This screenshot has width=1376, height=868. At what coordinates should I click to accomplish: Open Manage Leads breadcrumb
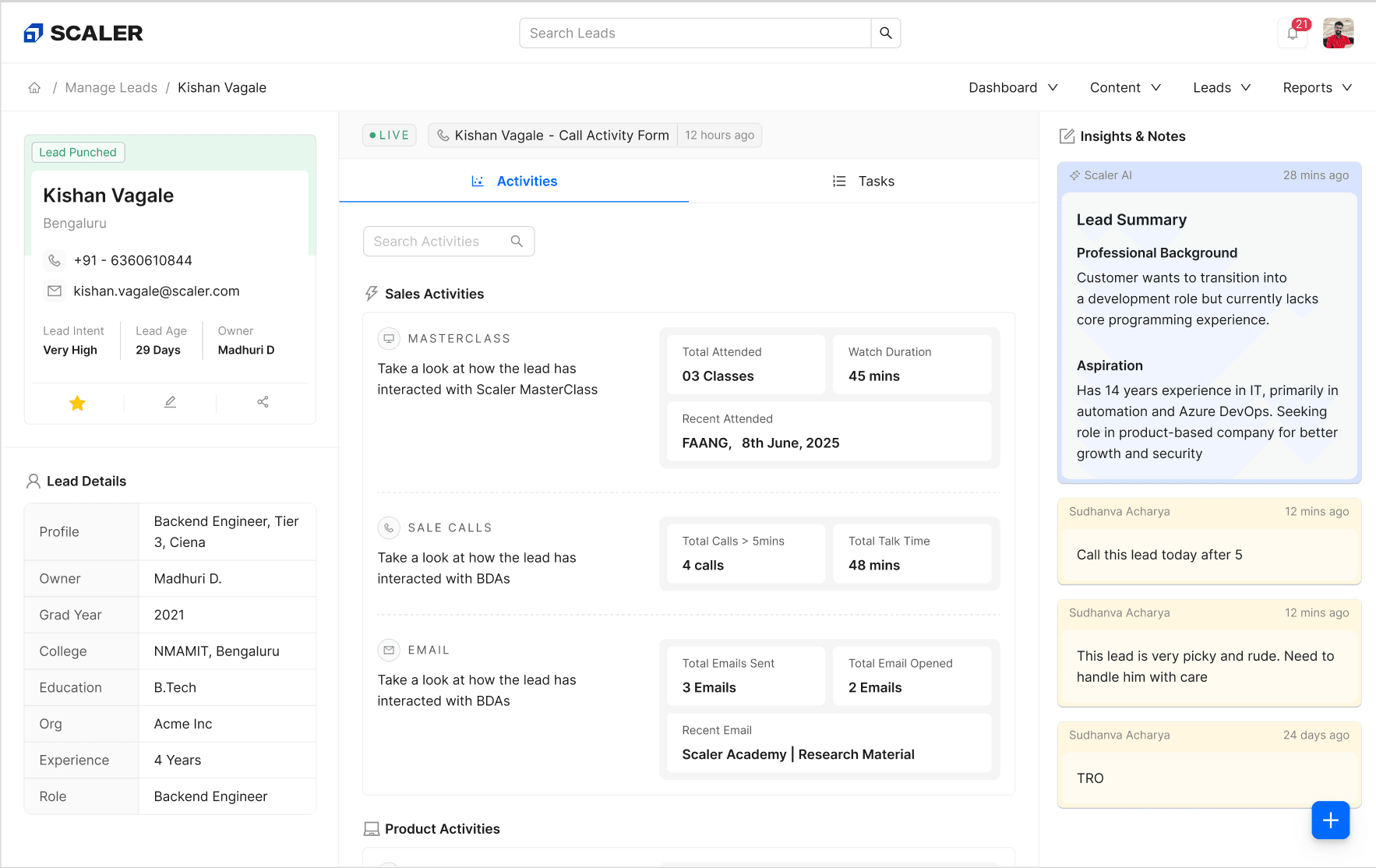point(111,87)
